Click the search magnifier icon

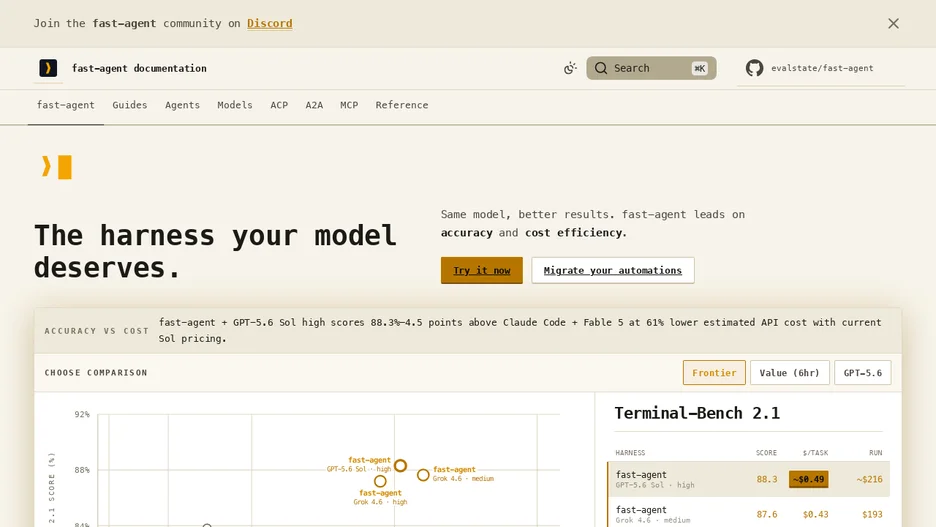click(x=601, y=68)
